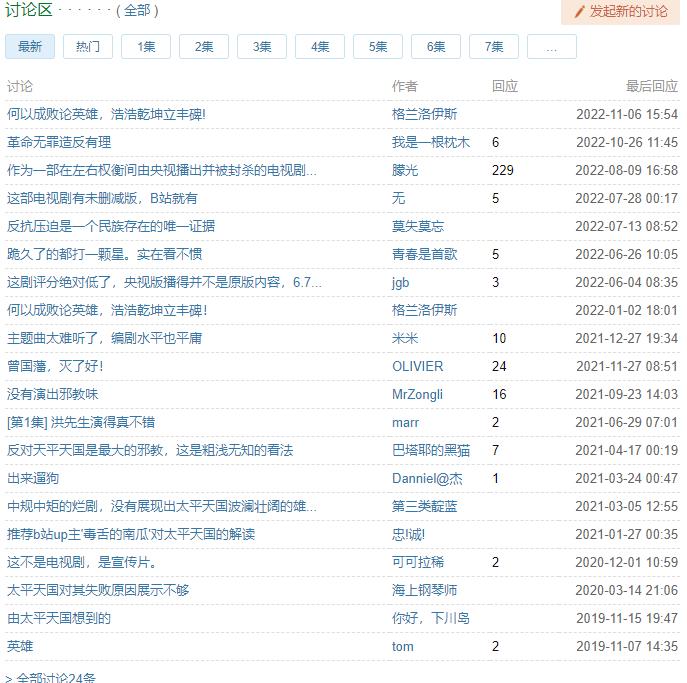This screenshot has height=683, width=687.
Task: View author profile 我是一根枕木
Action: 430,143
